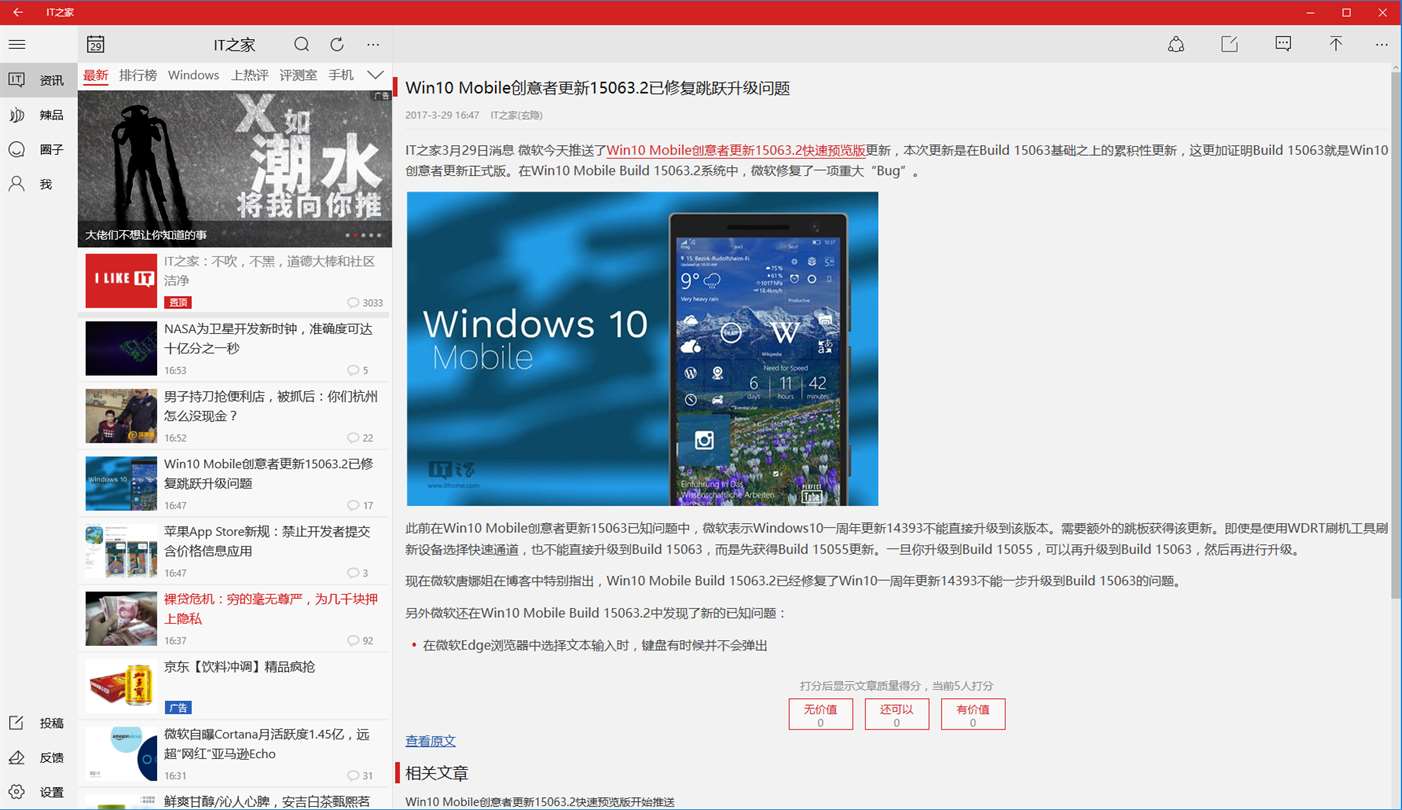Viewport: 1402px width, 810px height.
Task: Open 裸贷危机 article
Action: pyautogui.click(x=235, y=619)
